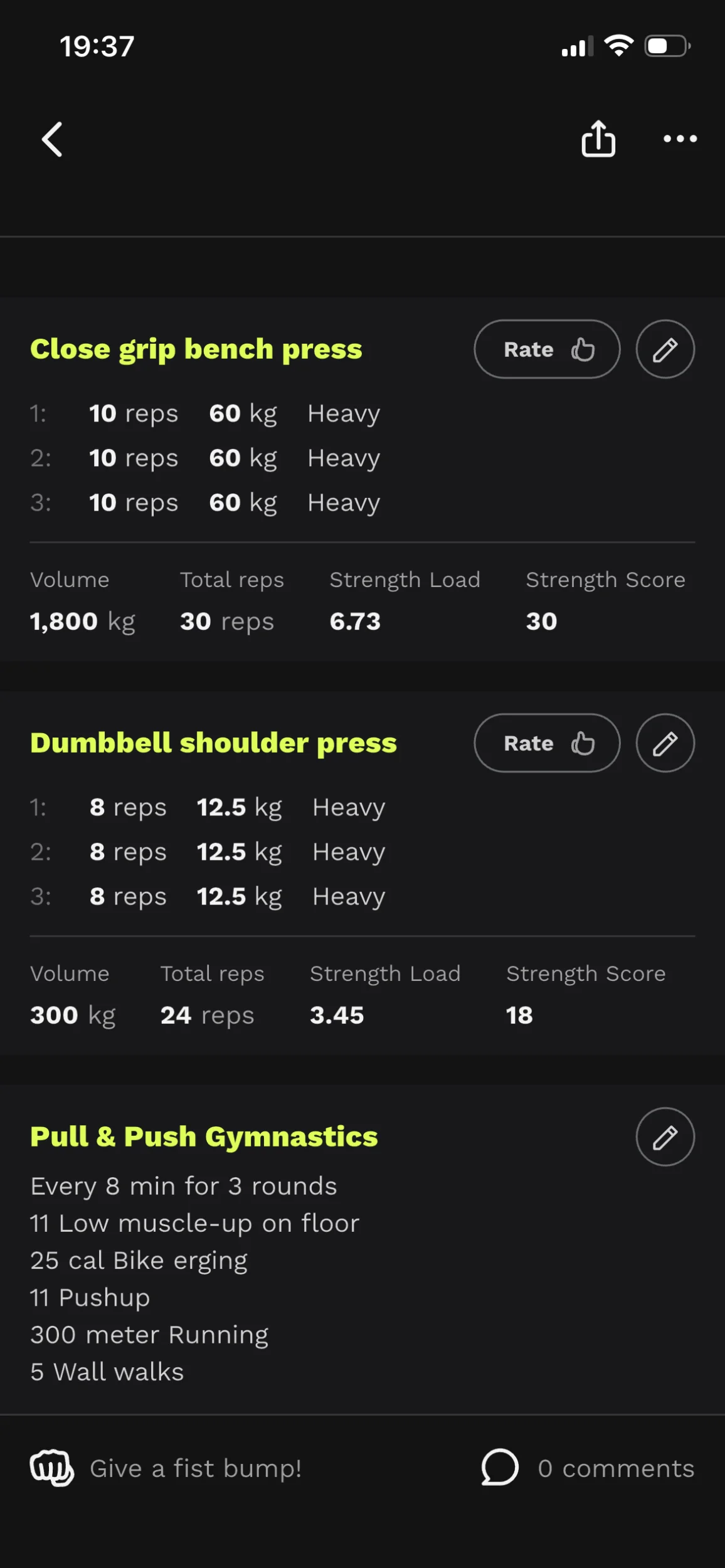Edit Dumbbell shoulder press with pencil icon
Viewport: 725px width, 1568px height.
click(x=665, y=743)
